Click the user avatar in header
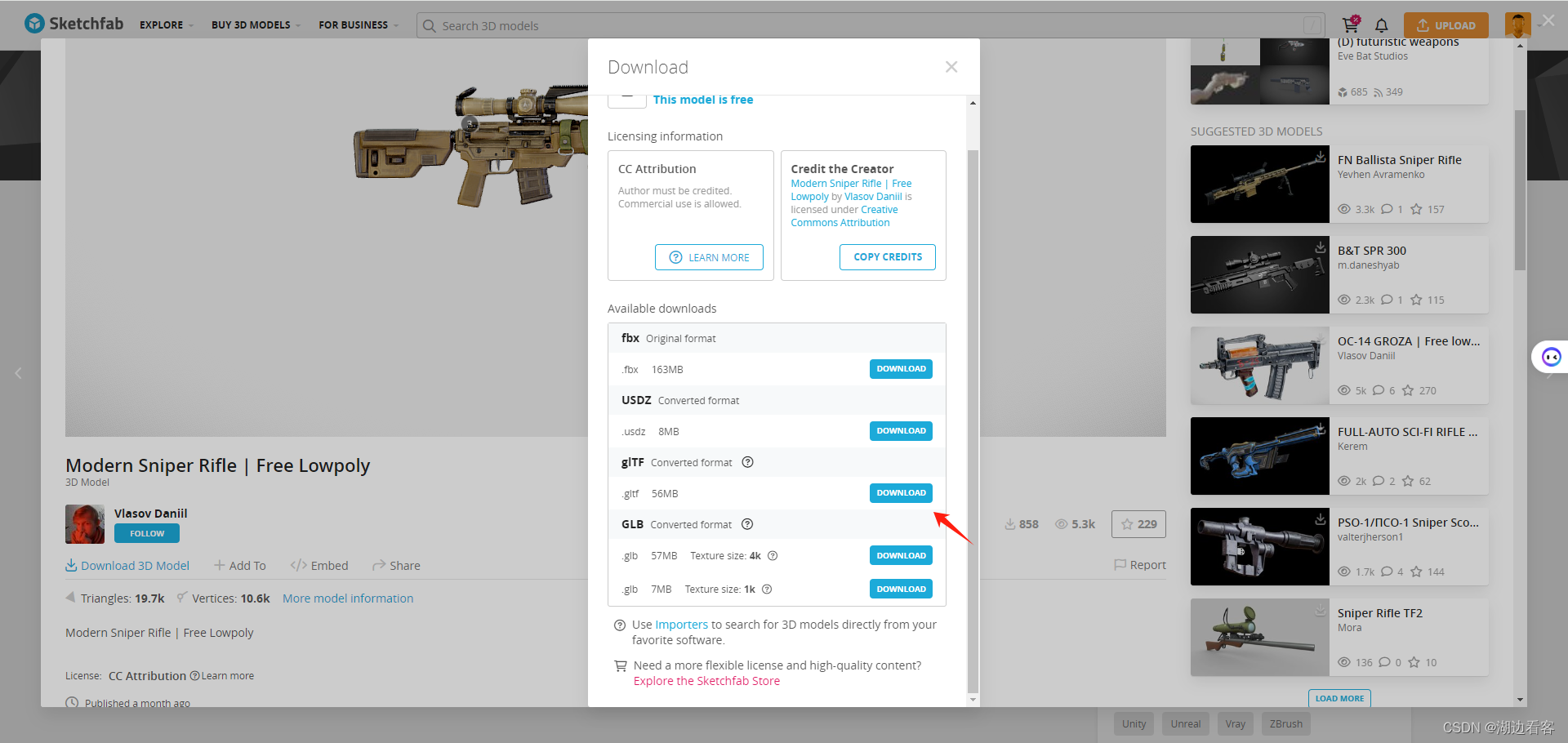 click(x=1517, y=25)
